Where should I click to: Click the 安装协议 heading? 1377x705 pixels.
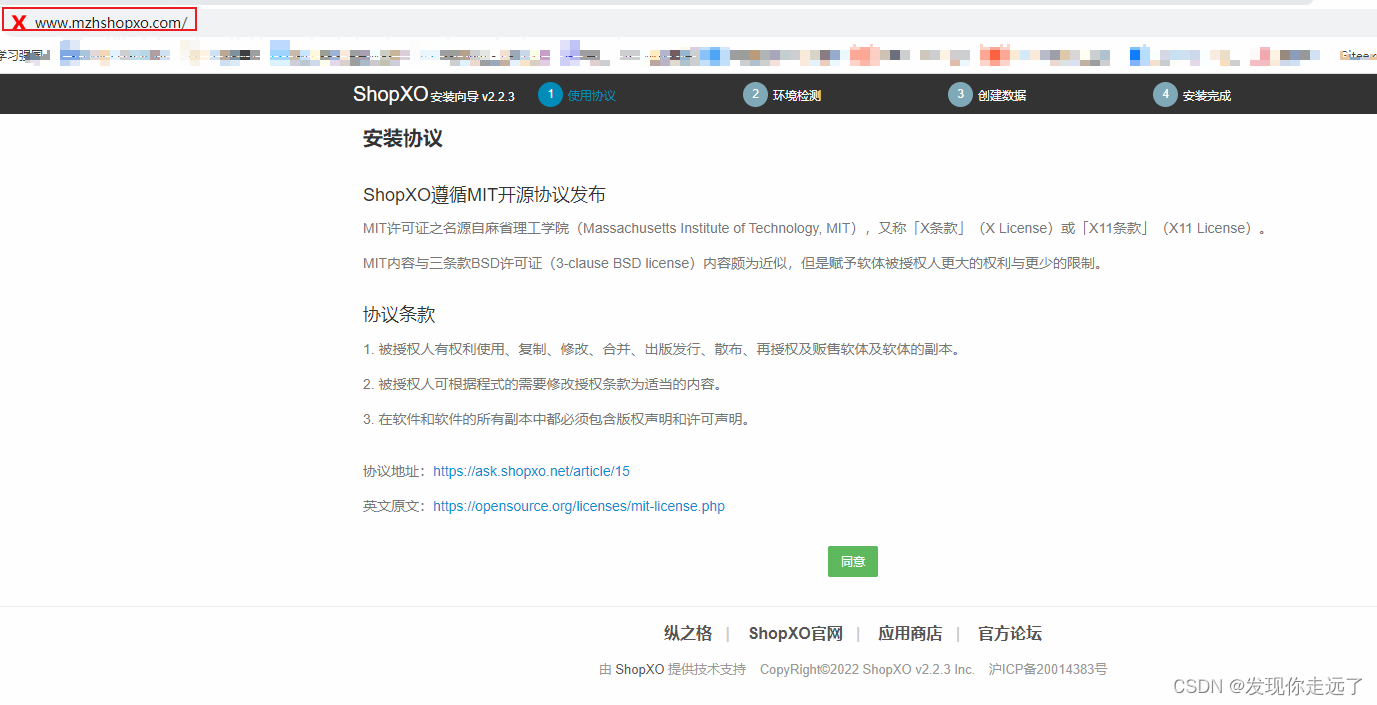point(403,139)
